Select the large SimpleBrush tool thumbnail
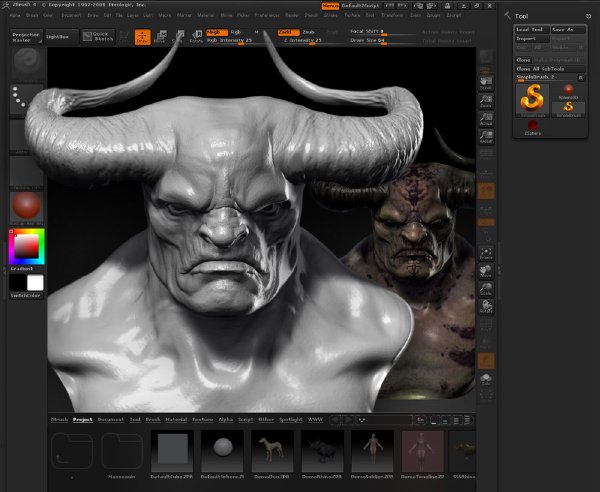This screenshot has height=492, width=600. (x=532, y=100)
